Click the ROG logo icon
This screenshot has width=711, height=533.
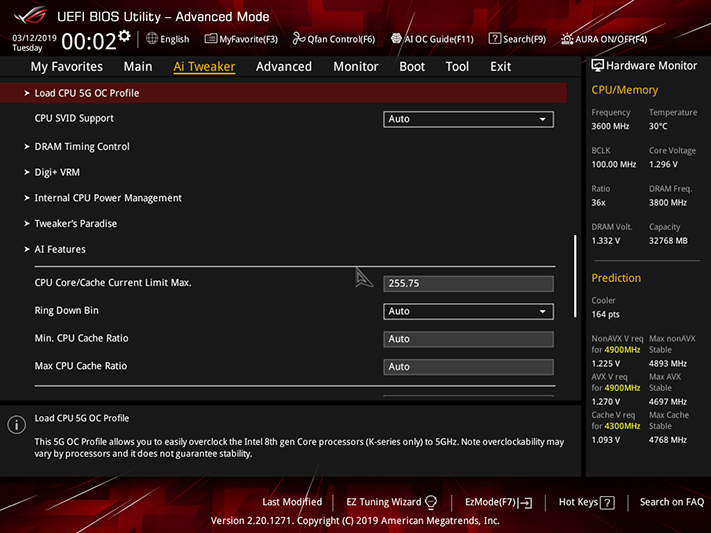pyautogui.click(x=30, y=15)
